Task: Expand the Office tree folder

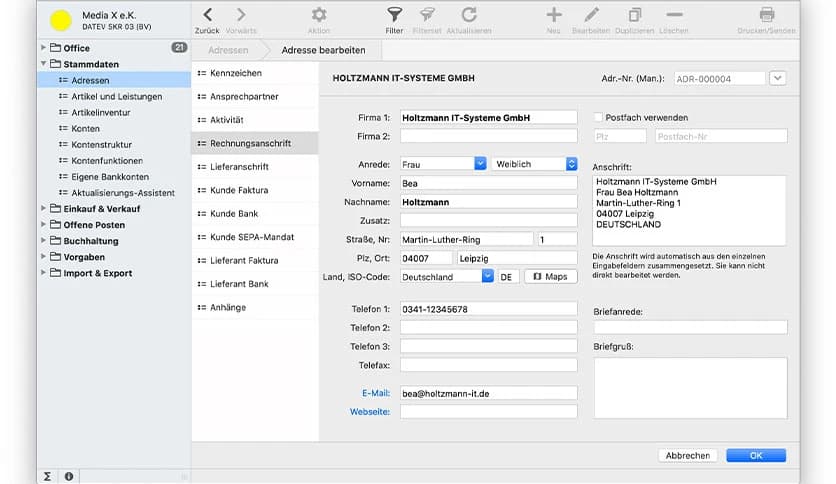Action: point(43,47)
